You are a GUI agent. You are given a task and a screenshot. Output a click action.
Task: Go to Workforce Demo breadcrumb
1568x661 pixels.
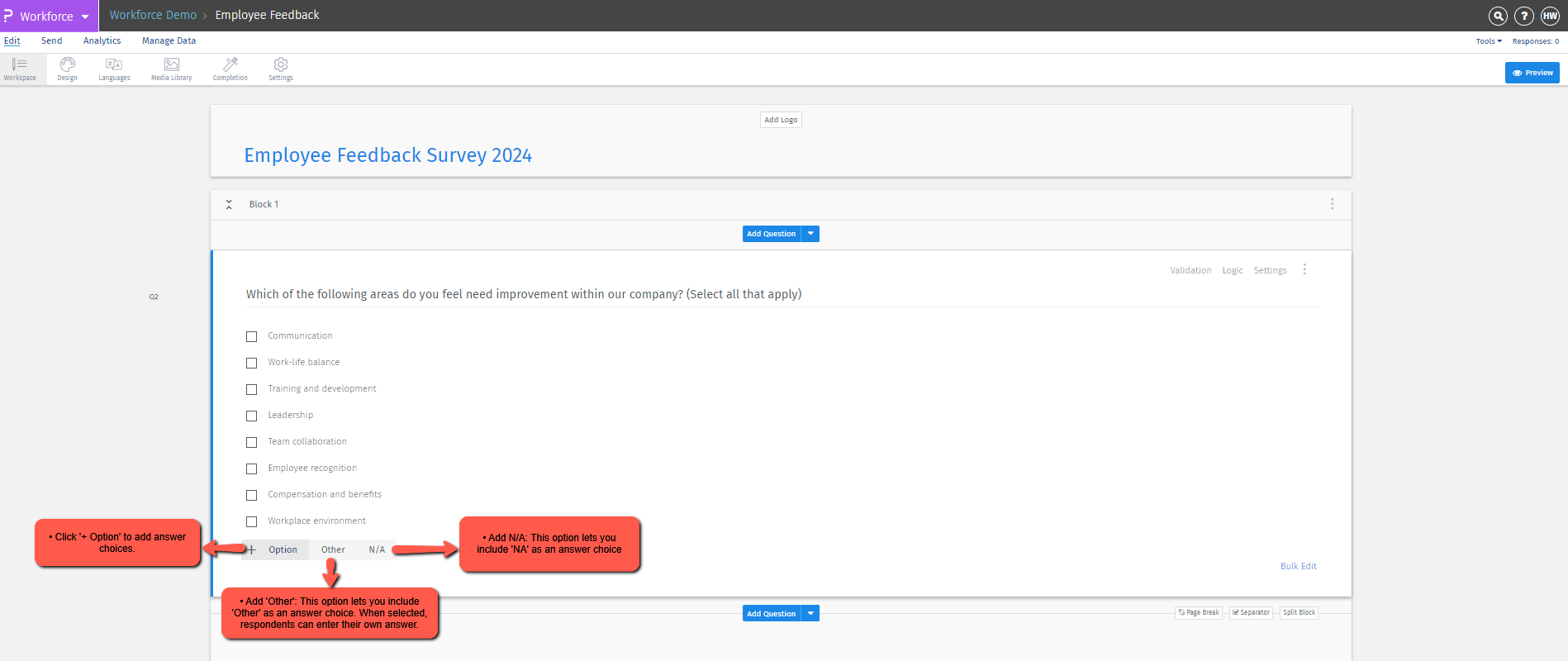[x=153, y=15]
